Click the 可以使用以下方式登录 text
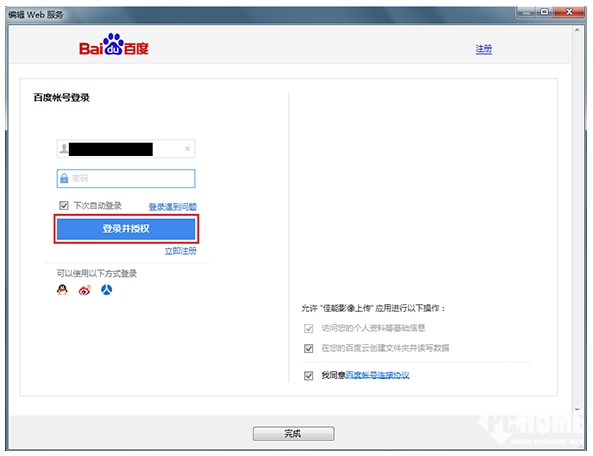This screenshot has width=593, height=456. click(97, 273)
